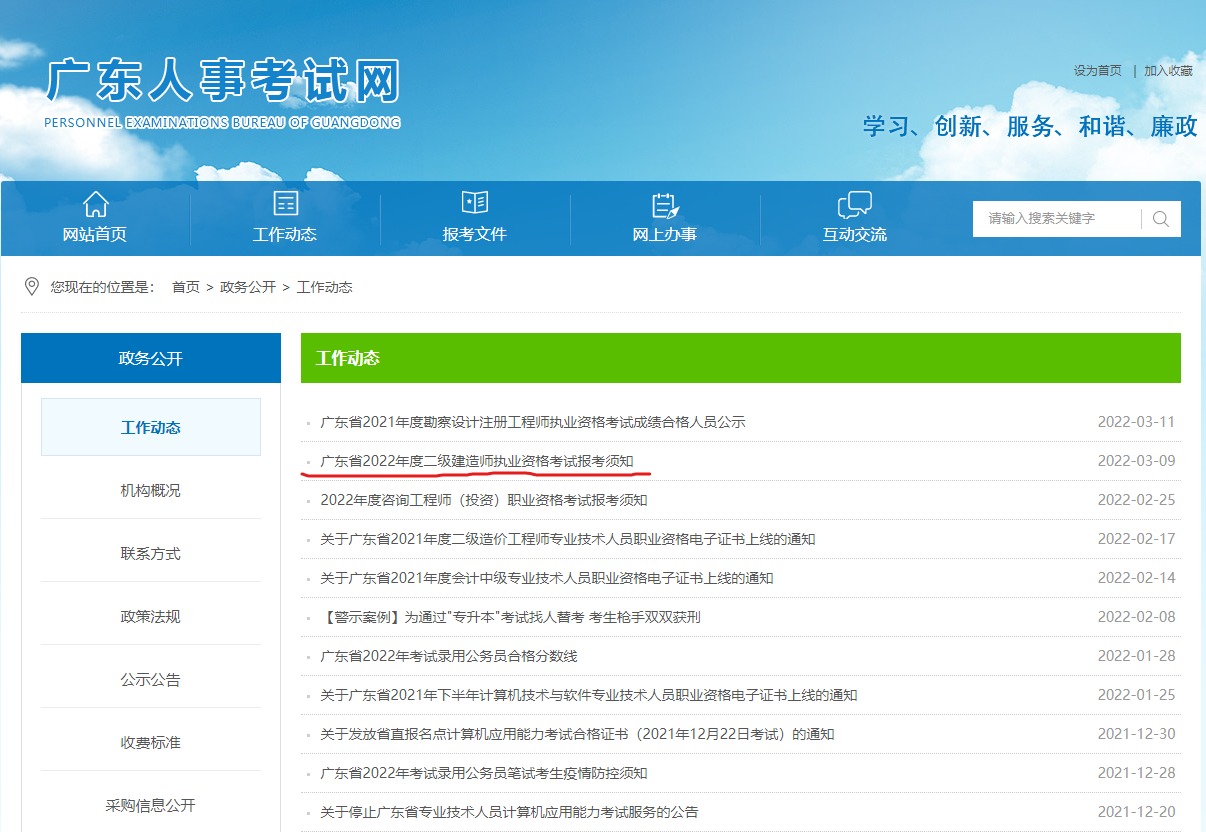1206x832 pixels.
Task: Choose 收费标准 in the left sidebar
Action: [x=150, y=743]
